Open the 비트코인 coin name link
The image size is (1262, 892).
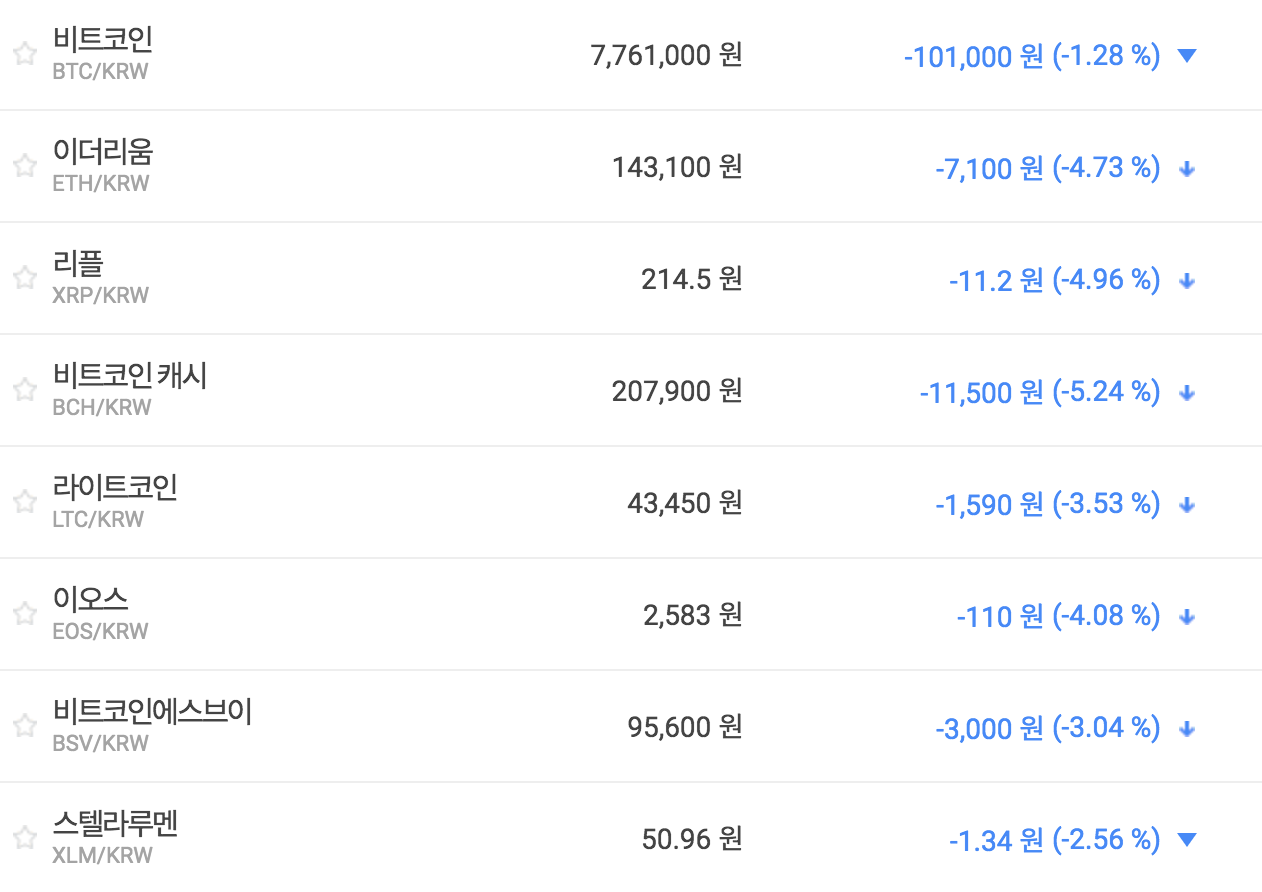102,40
